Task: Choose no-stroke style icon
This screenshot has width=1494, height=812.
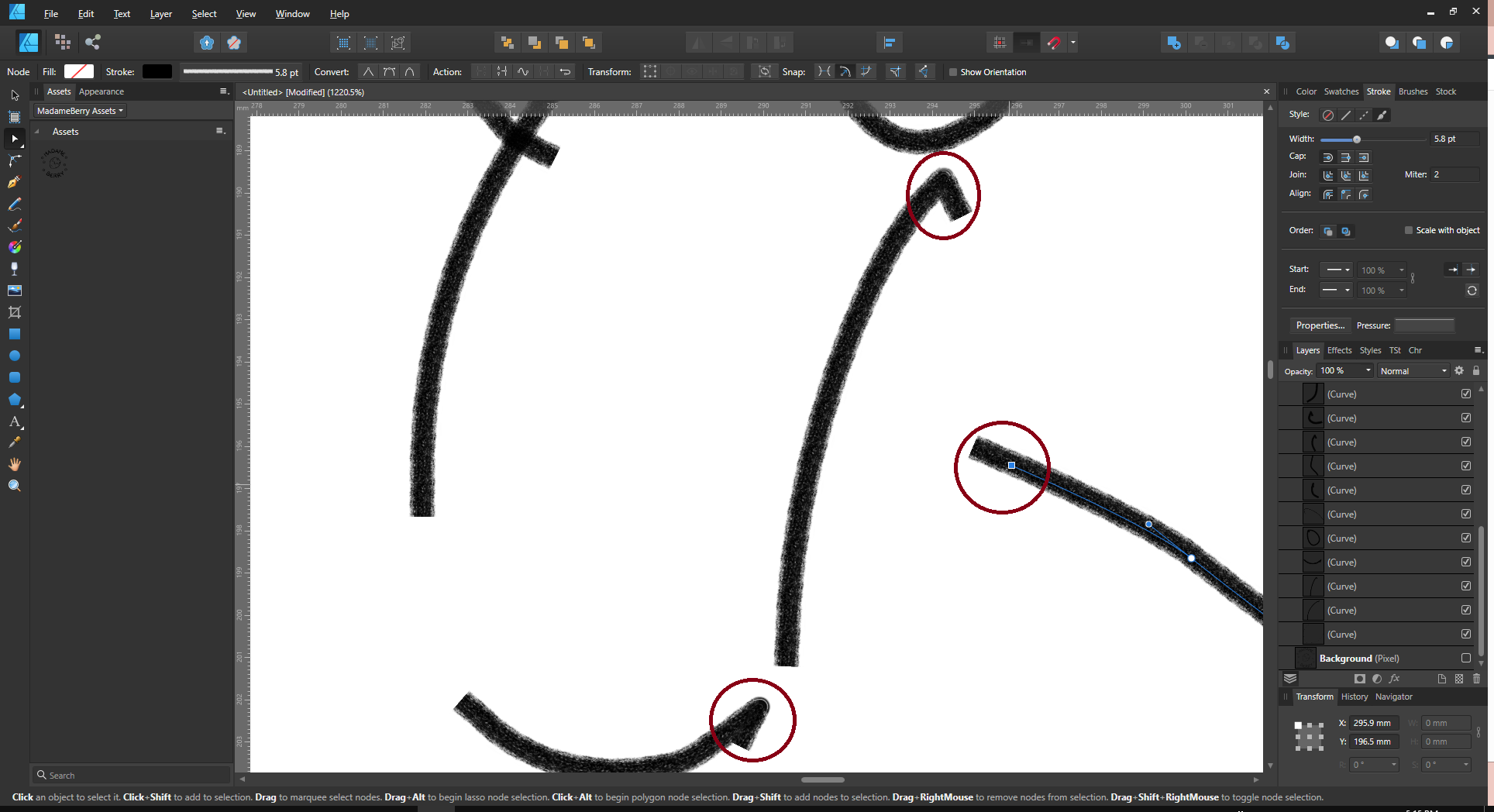Action: 1328,115
